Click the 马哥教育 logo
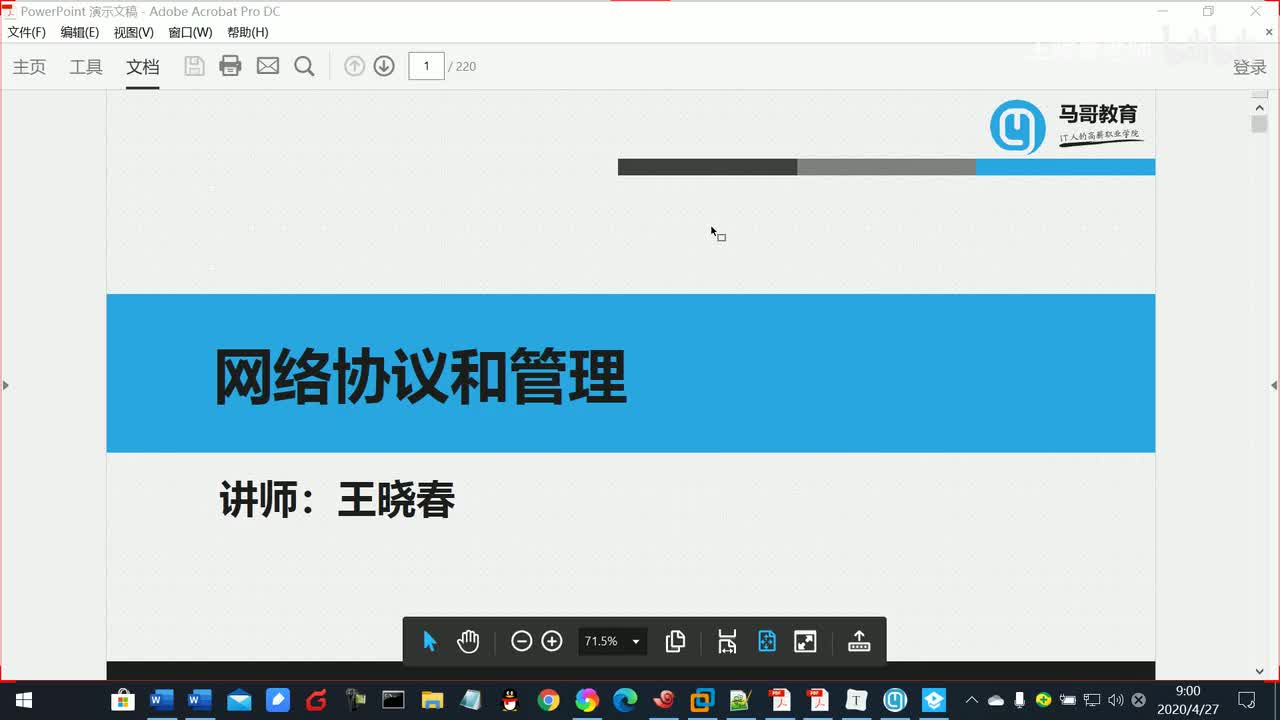The image size is (1280, 720). point(1065,126)
